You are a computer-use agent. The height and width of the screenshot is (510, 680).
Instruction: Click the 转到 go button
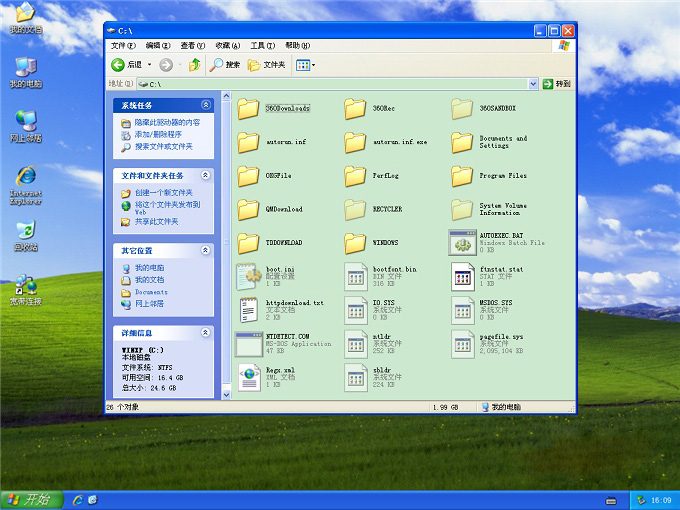coord(557,84)
